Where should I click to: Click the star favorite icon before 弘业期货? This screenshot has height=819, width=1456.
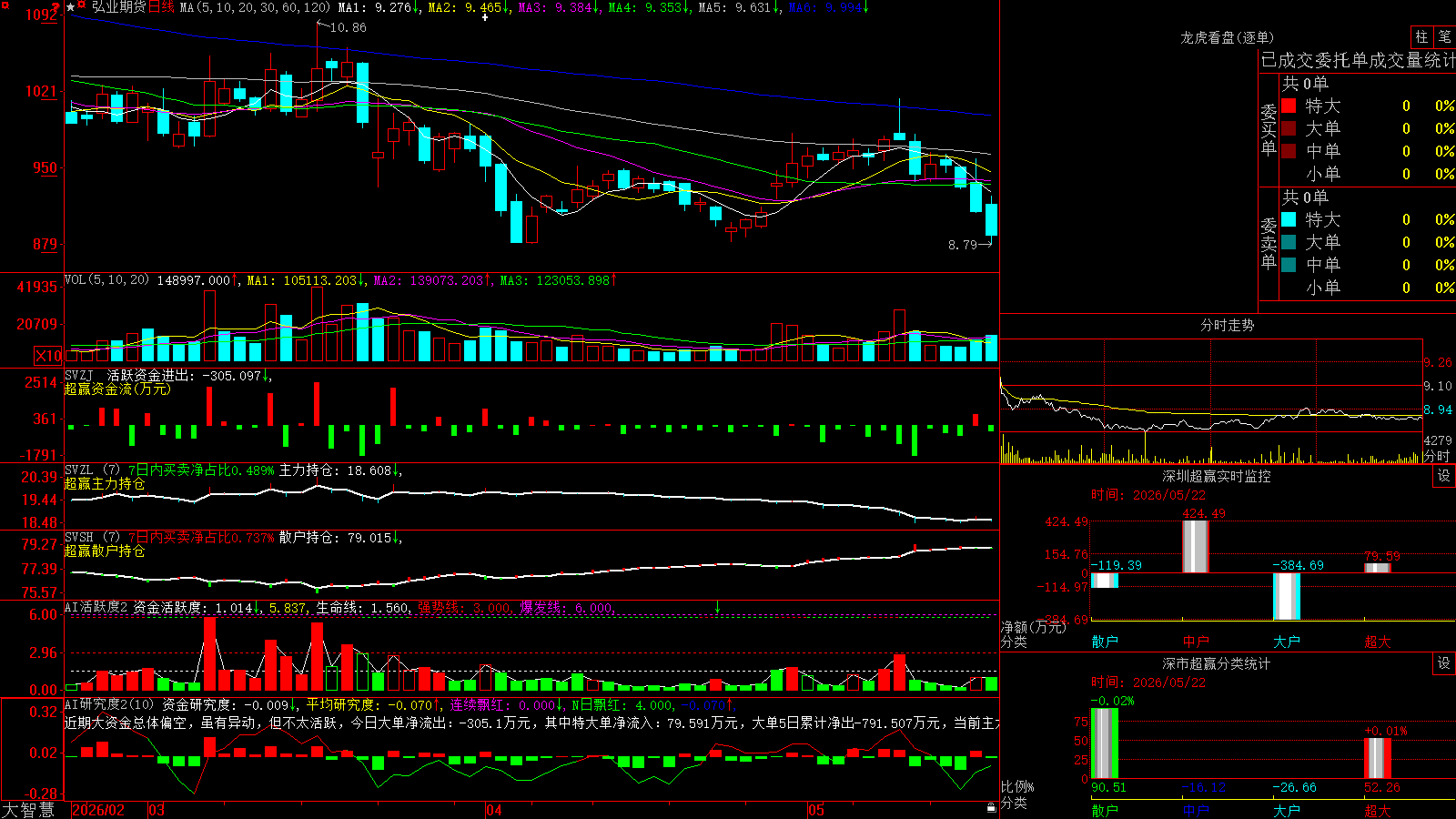[x=71, y=7]
